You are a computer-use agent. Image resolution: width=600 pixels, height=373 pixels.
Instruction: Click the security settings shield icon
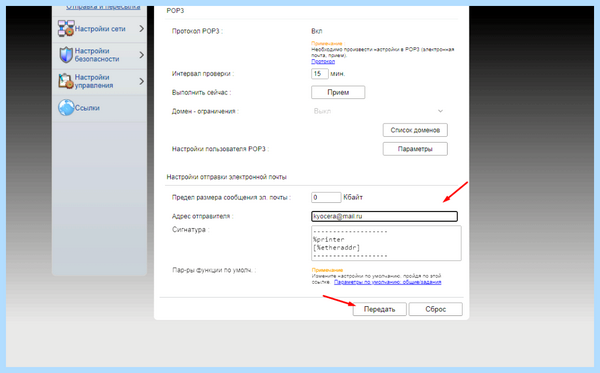[x=66, y=55]
